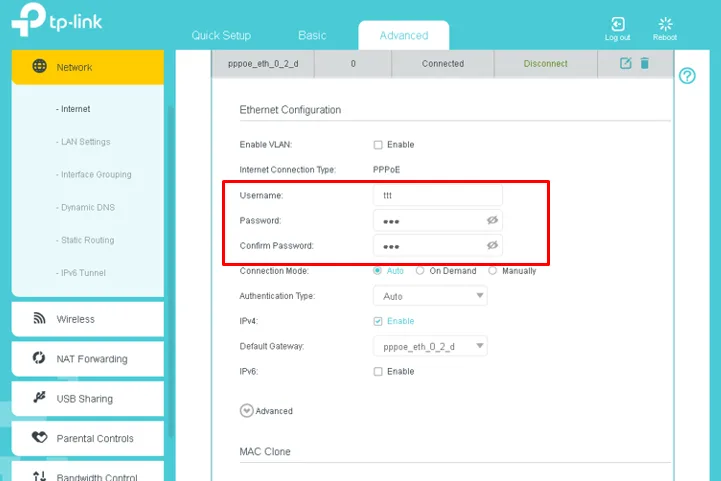Show the Password field characters
The width and height of the screenshot is (721, 481).
492,220
